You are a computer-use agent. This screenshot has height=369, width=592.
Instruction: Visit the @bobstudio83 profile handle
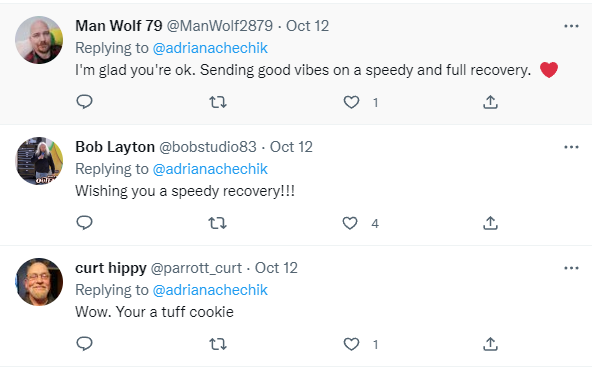[x=207, y=147]
